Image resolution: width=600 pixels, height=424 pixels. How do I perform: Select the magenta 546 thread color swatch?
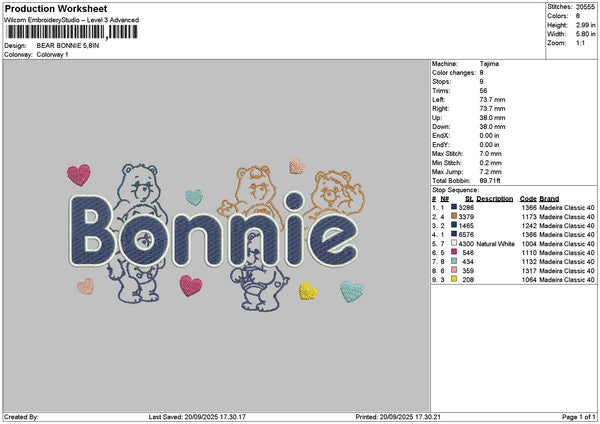coord(455,253)
